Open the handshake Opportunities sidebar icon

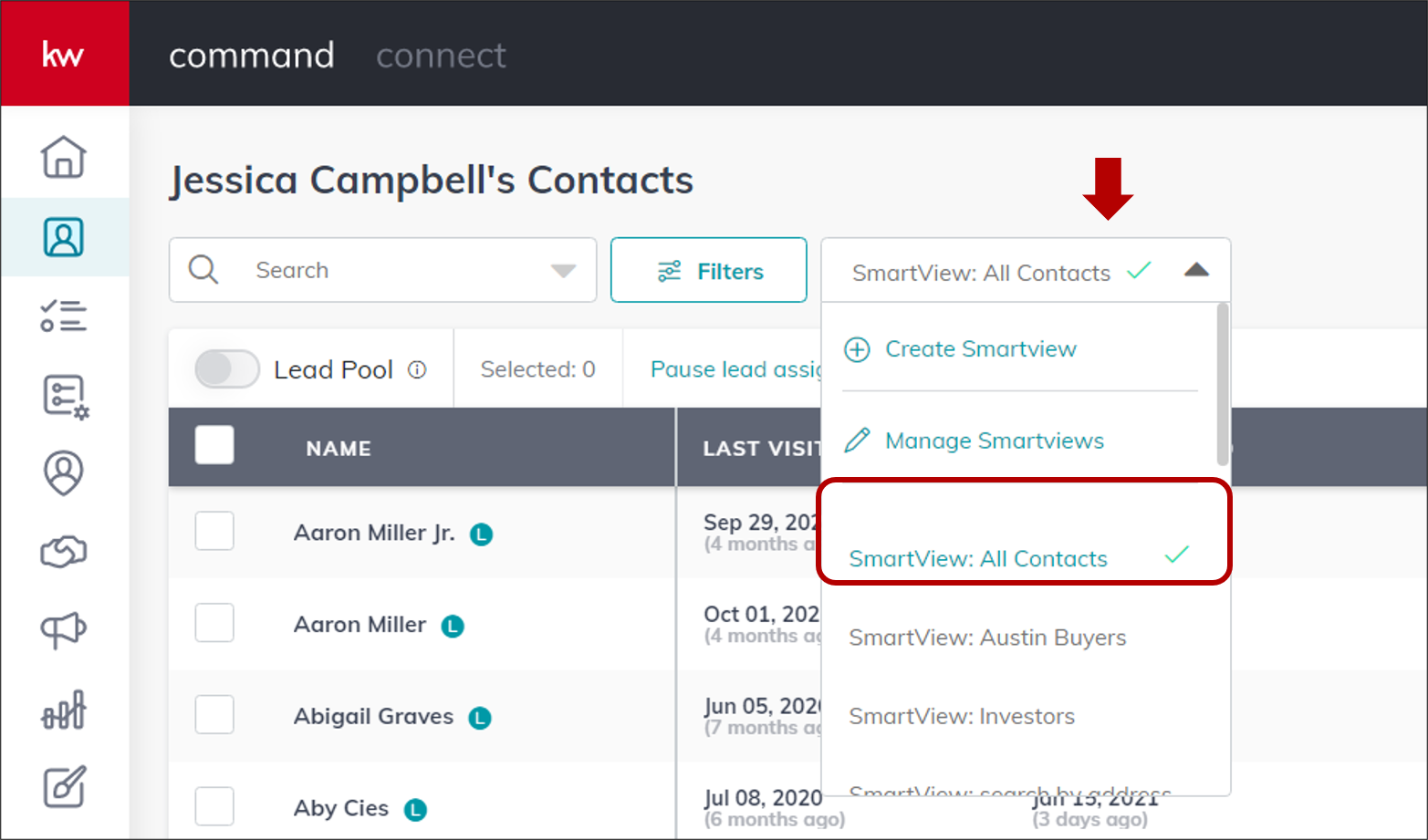[x=64, y=552]
